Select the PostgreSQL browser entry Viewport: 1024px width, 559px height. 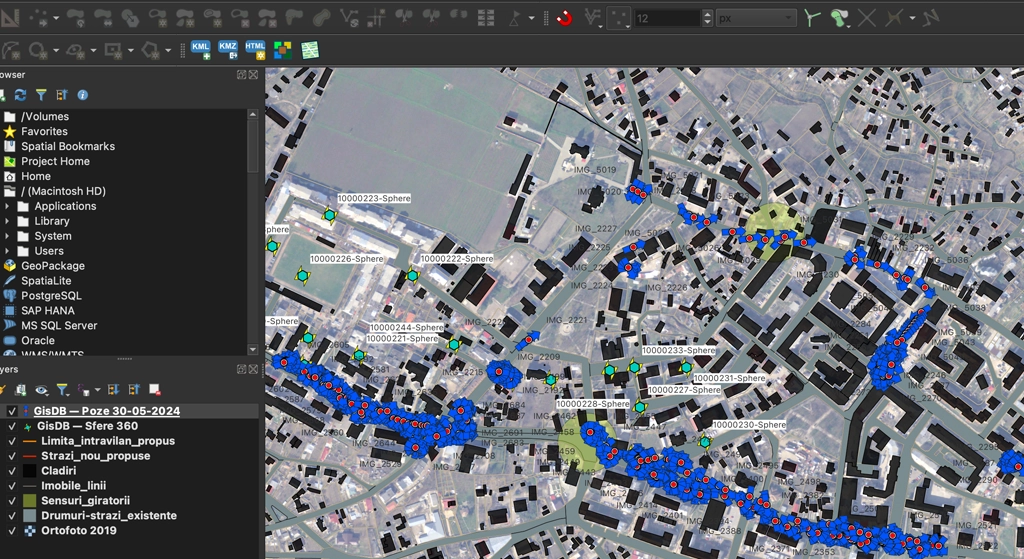tap(51, 296)
